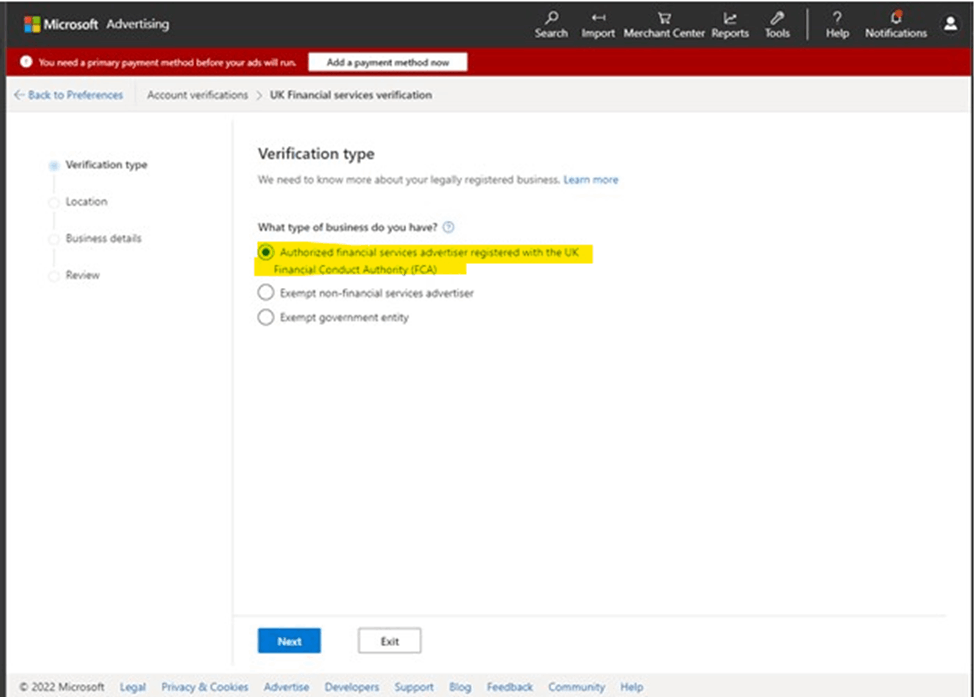Click the warning icon in the red banner
Screen dimensions: 975x697
[26, 62]
